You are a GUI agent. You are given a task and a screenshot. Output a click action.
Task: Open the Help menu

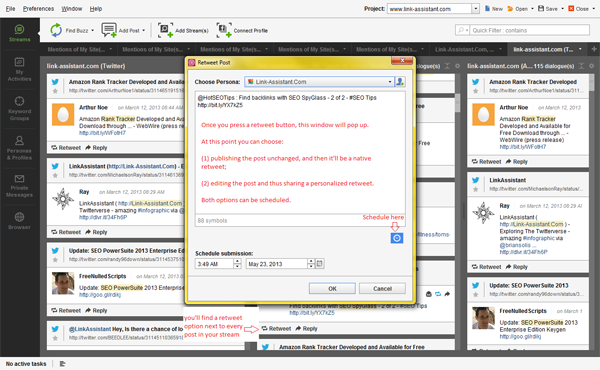pos(96,8)
